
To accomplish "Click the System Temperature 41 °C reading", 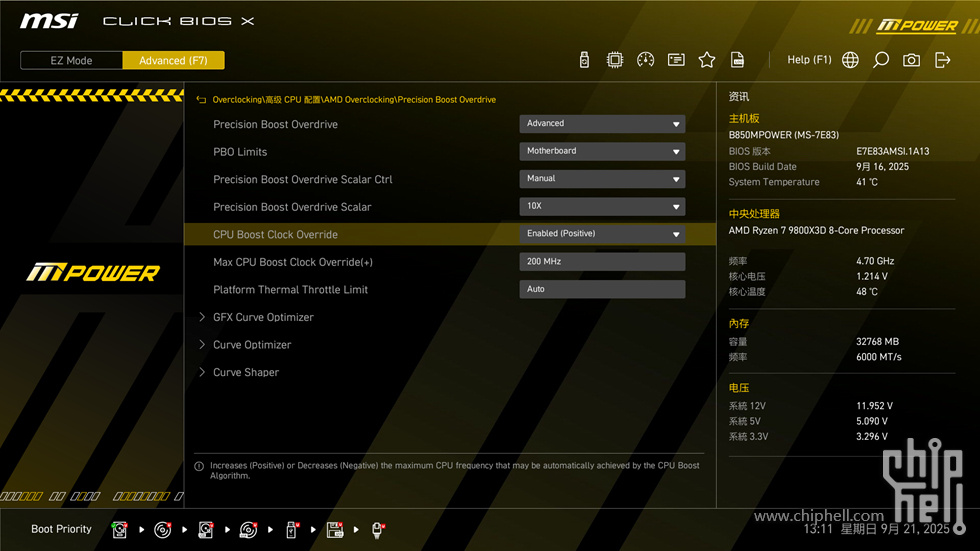I will 867,182.
